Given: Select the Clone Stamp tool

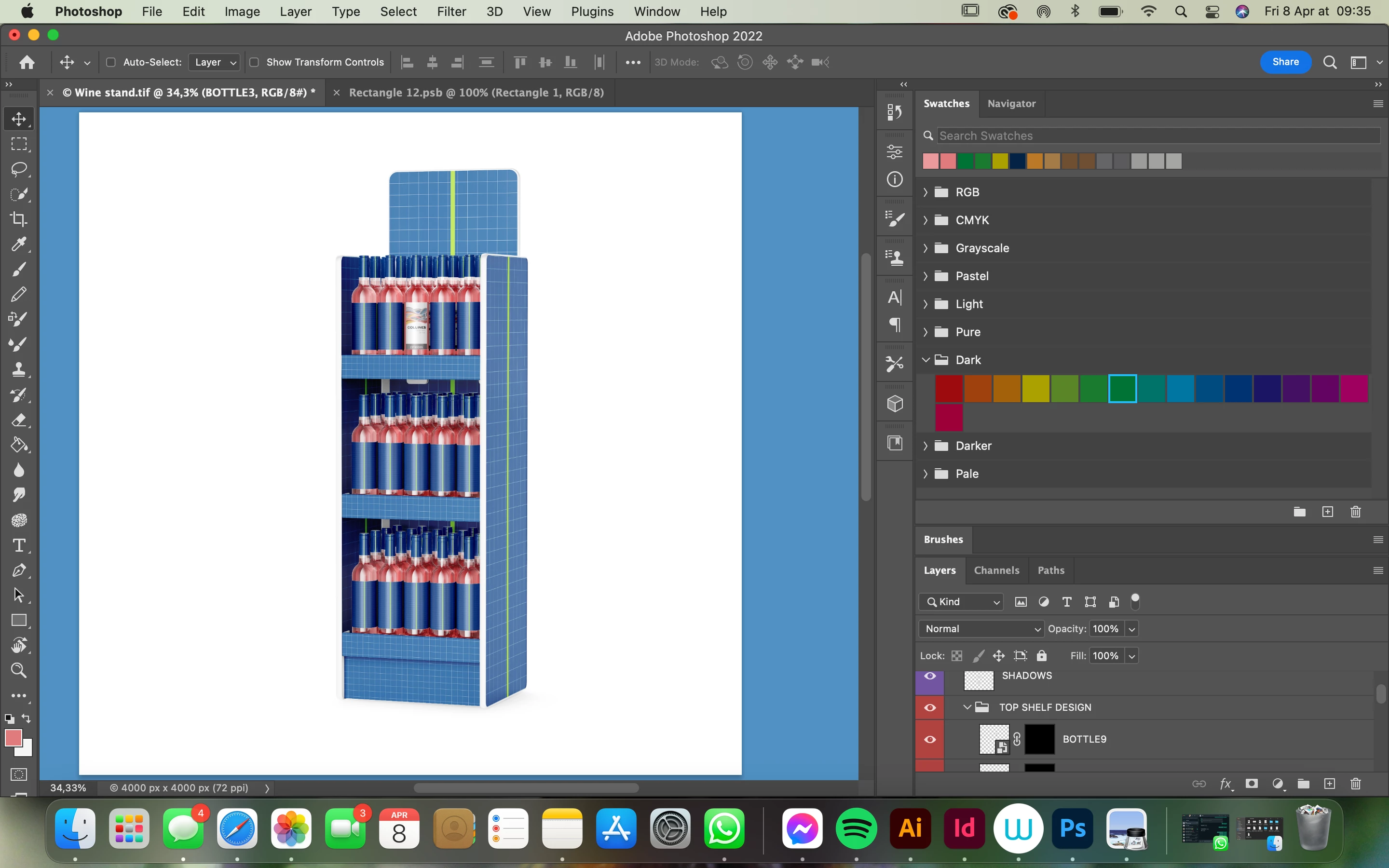Looking at the screenshot, I should pyautogui.click(x=19, y=369).
